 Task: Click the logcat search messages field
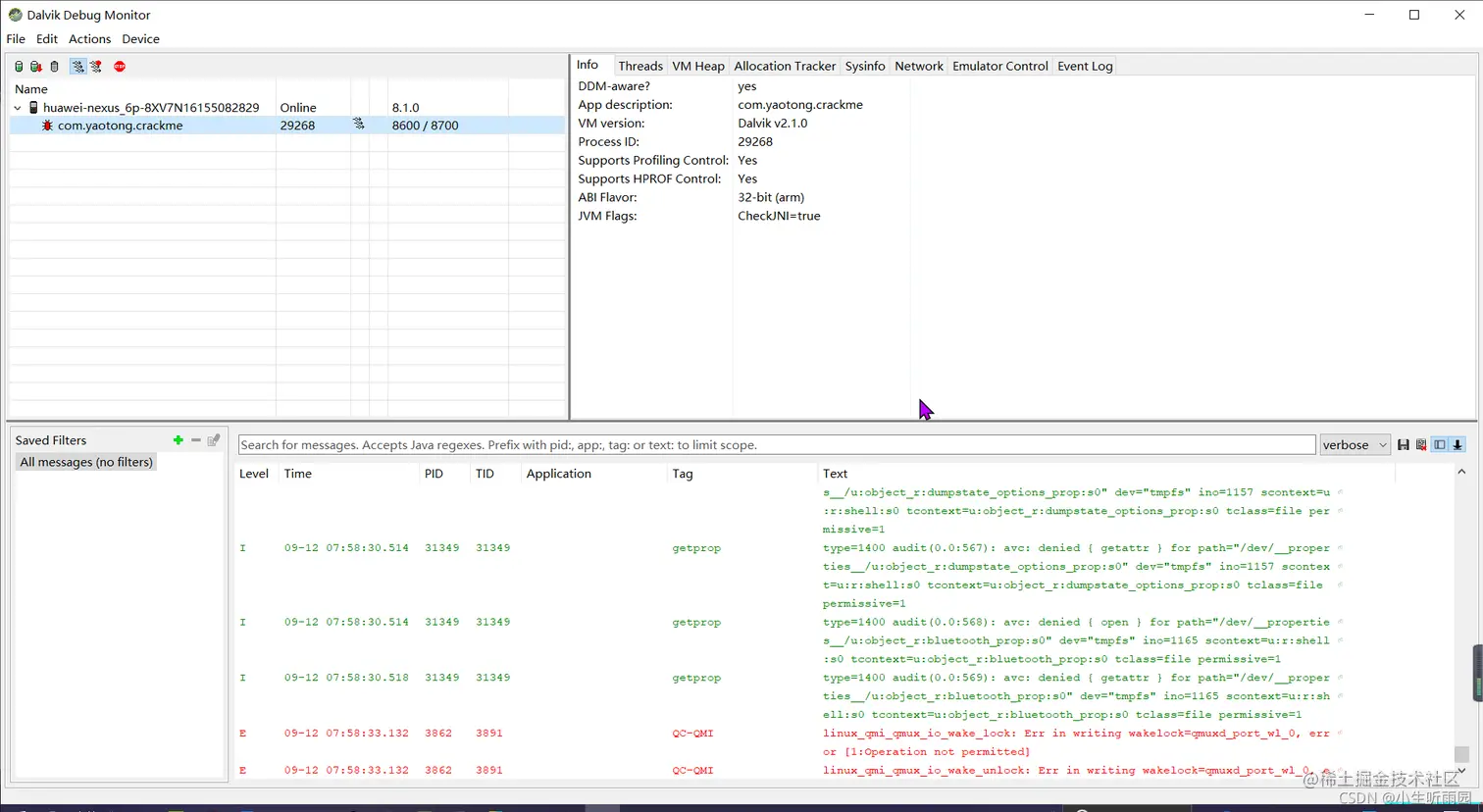coord(777,445)
